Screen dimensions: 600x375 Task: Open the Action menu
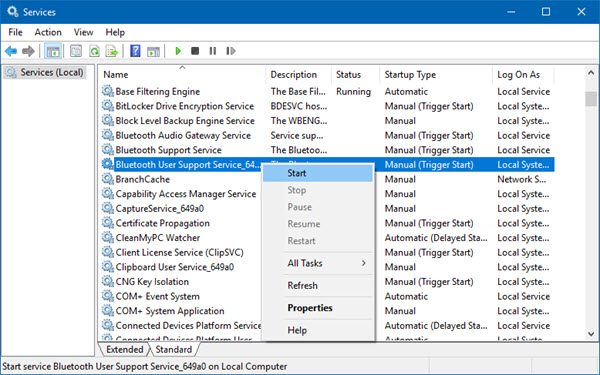click(48, 33)
